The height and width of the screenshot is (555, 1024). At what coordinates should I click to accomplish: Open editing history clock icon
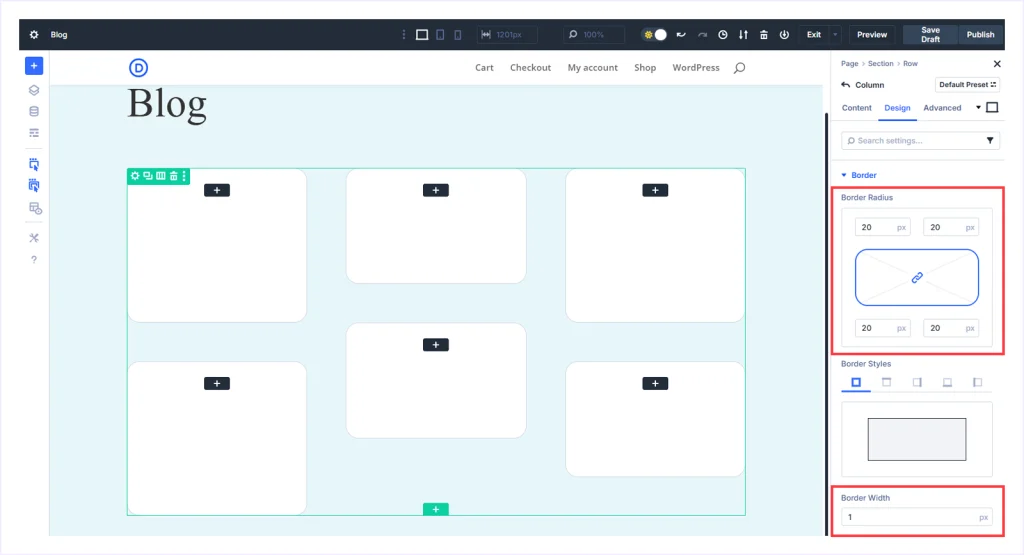[723, 35]
